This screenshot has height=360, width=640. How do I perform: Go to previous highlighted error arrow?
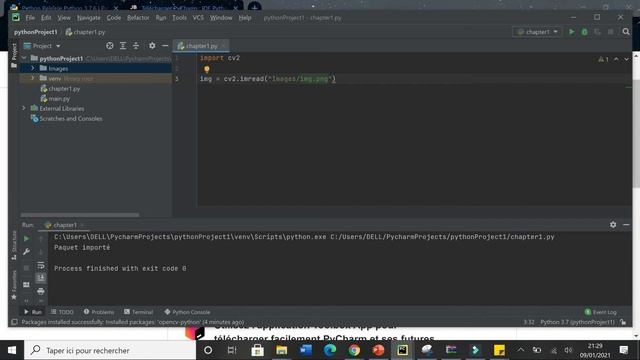point(616,59)
